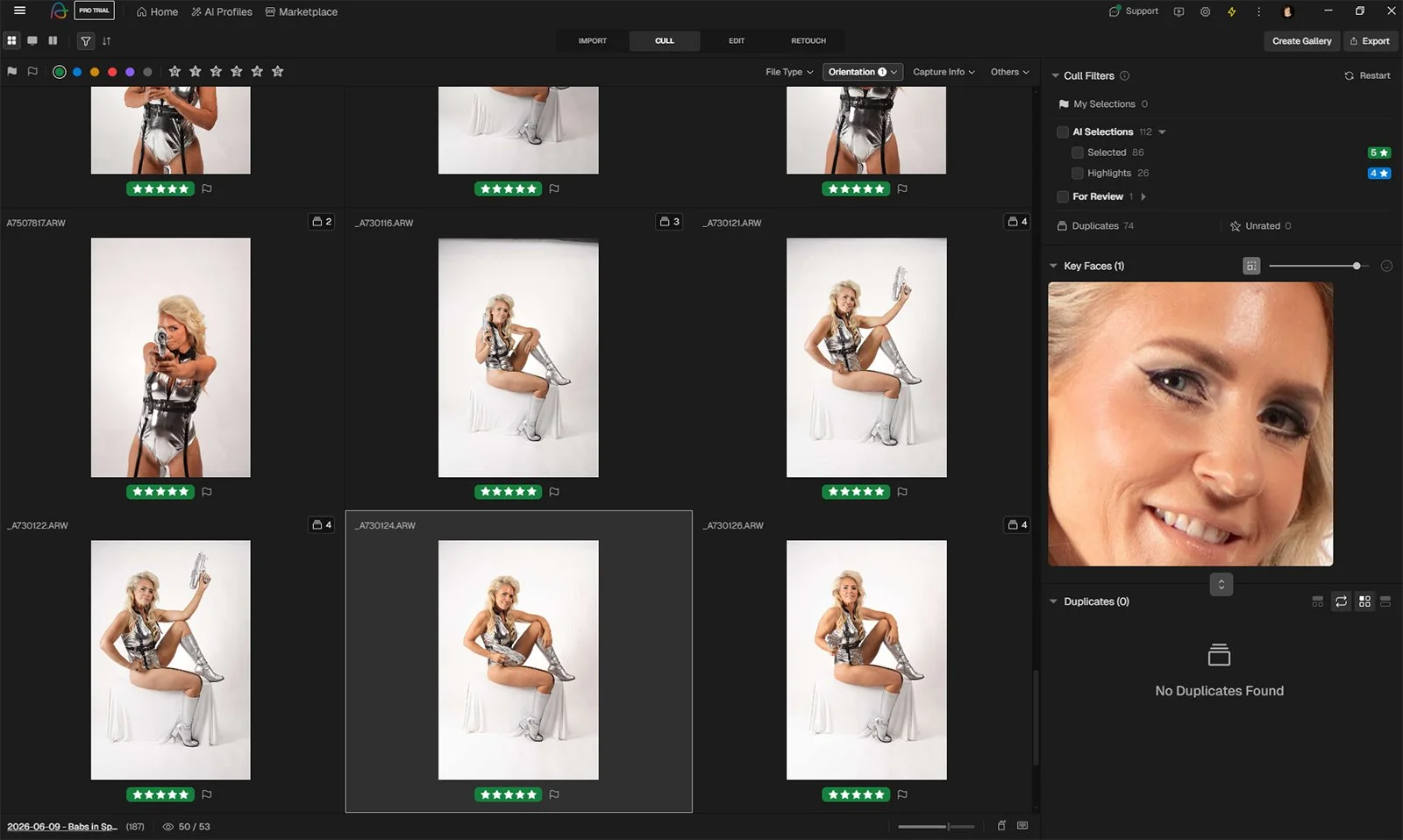Switch to the CULL tab
1403x840 pixels.
click(665, 40)
